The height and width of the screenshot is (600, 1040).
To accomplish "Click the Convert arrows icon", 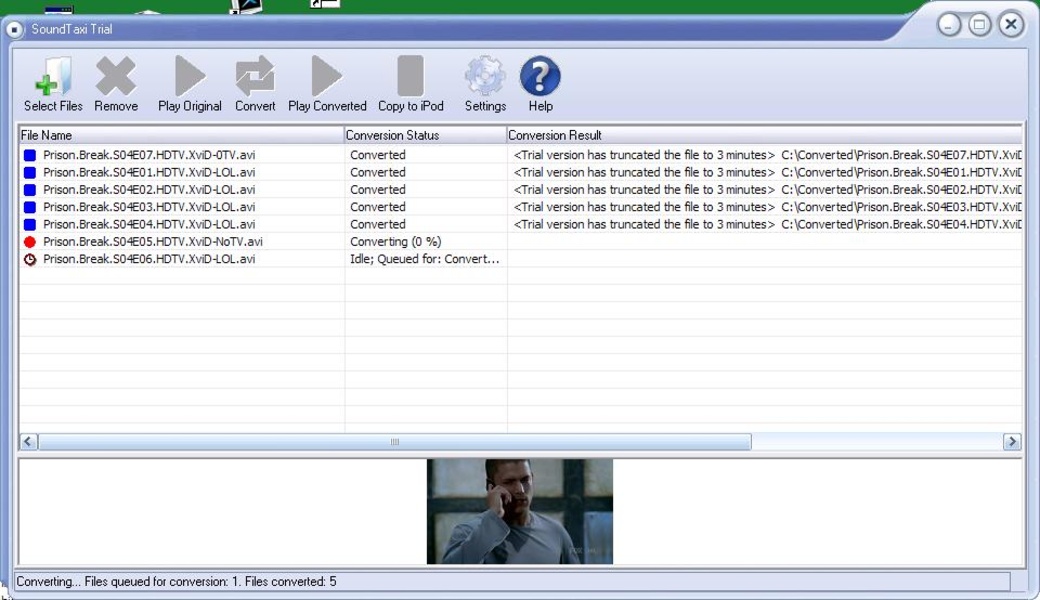I will point(255,77).
